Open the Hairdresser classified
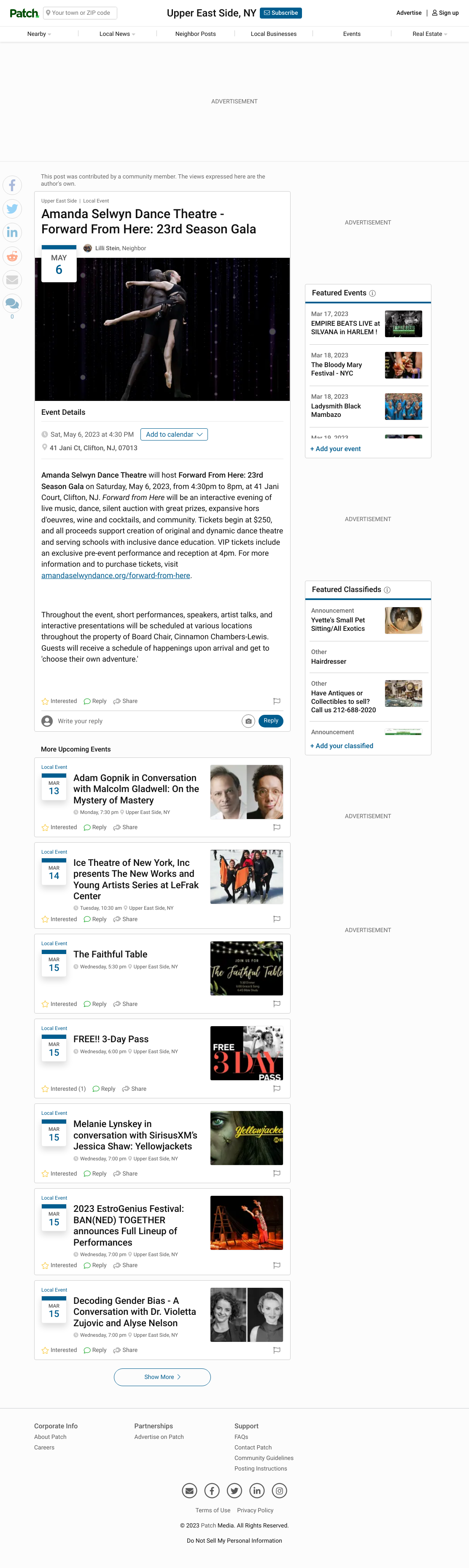 click(329, 662)
